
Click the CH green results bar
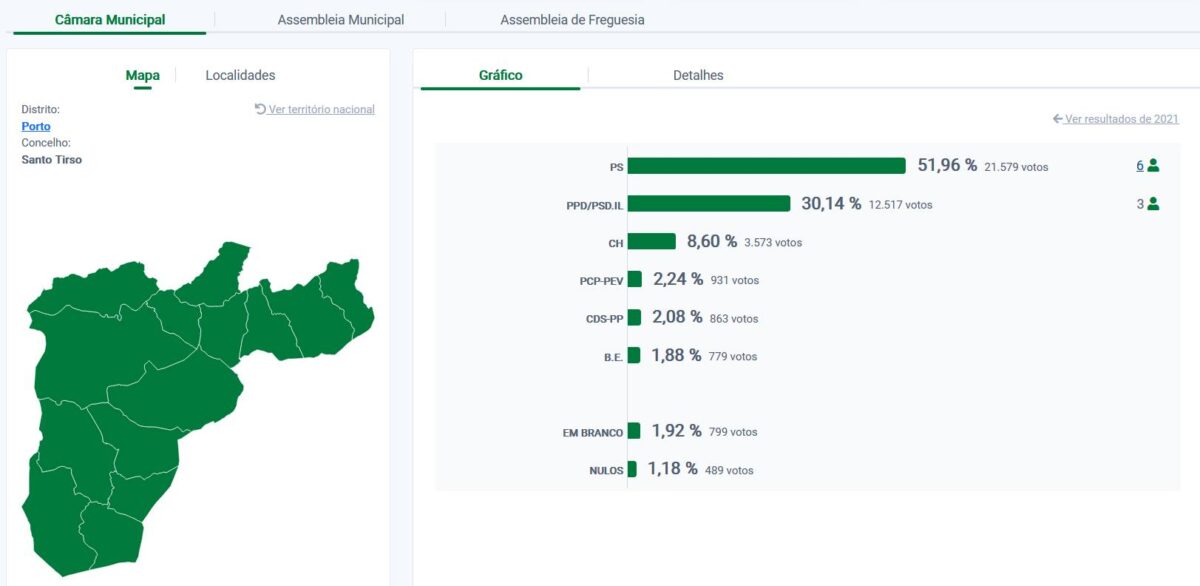[651, 242]
